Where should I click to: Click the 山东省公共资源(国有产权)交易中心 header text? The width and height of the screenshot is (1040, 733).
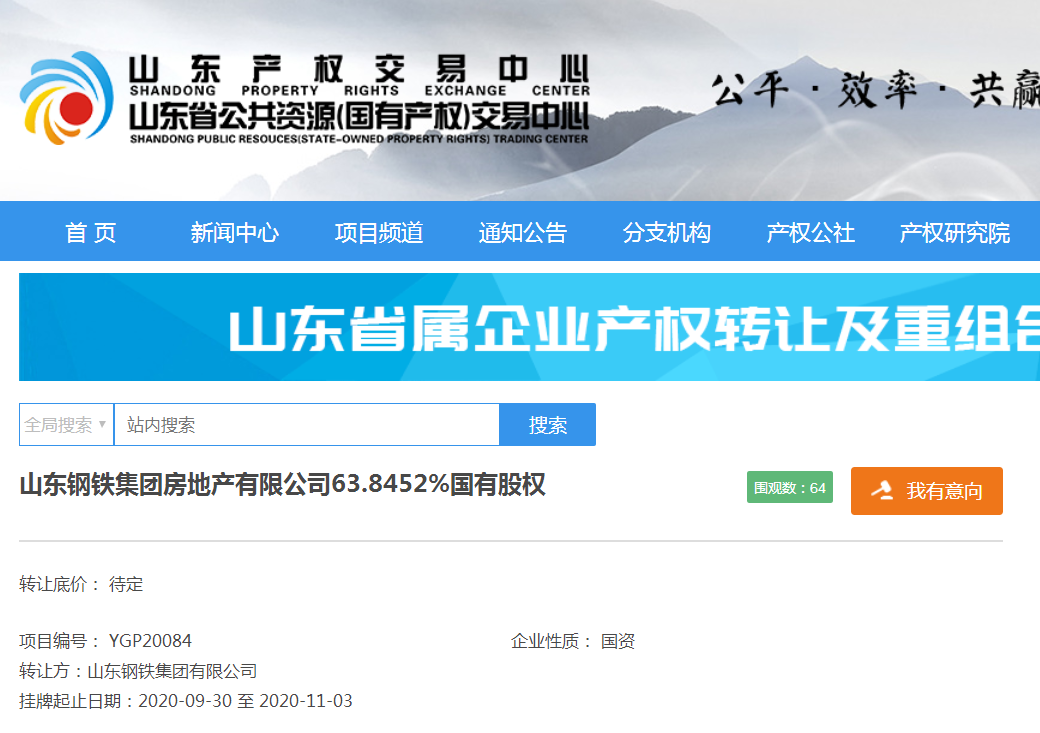(x=359, y=117)
